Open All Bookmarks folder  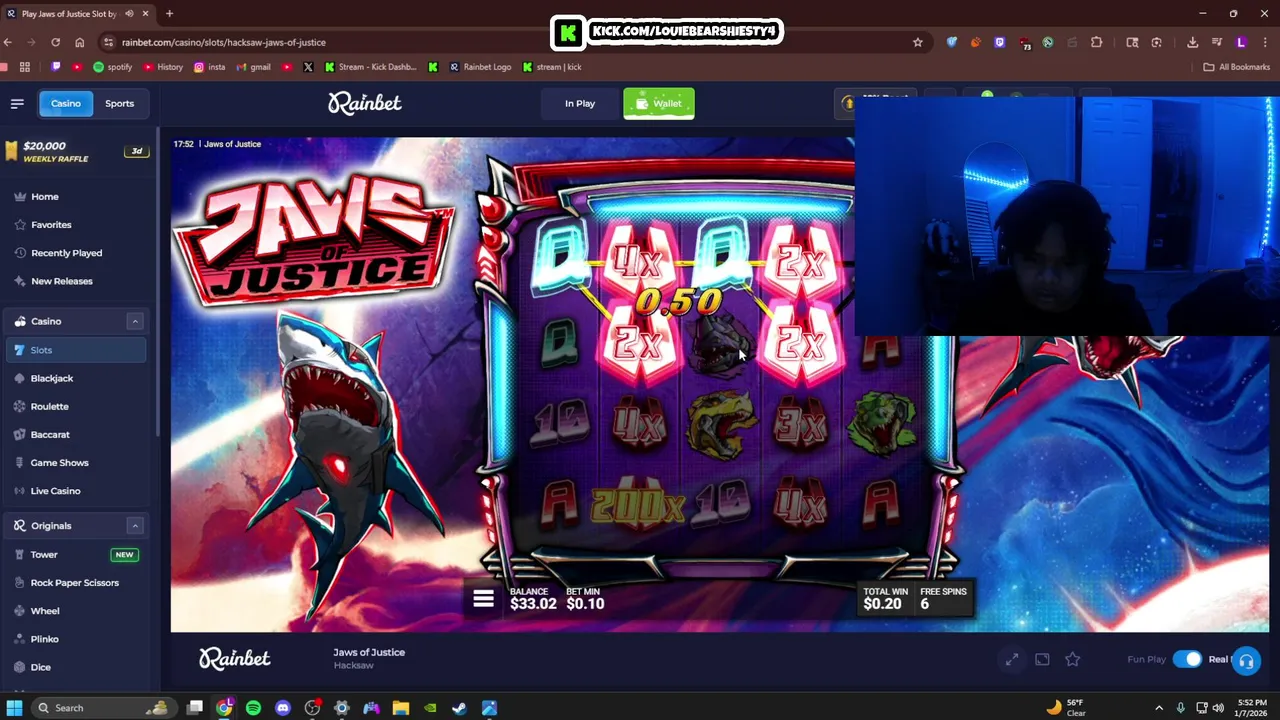pos(1237,67)
